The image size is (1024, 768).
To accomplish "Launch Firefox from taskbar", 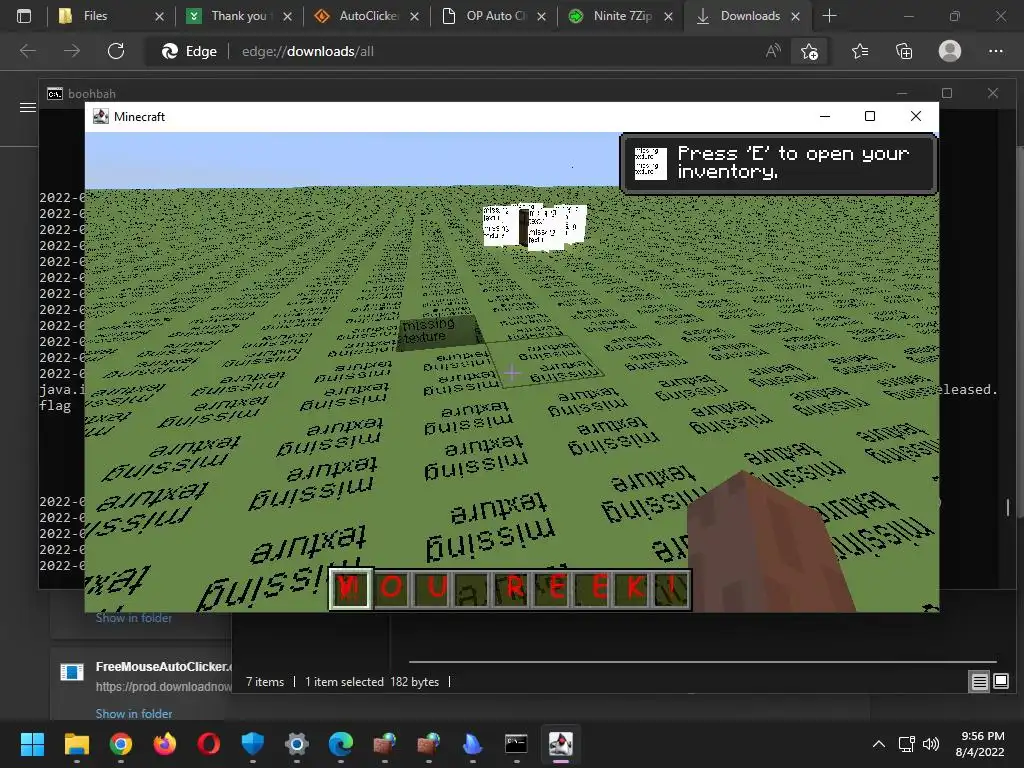I will [x=165, y=744].
